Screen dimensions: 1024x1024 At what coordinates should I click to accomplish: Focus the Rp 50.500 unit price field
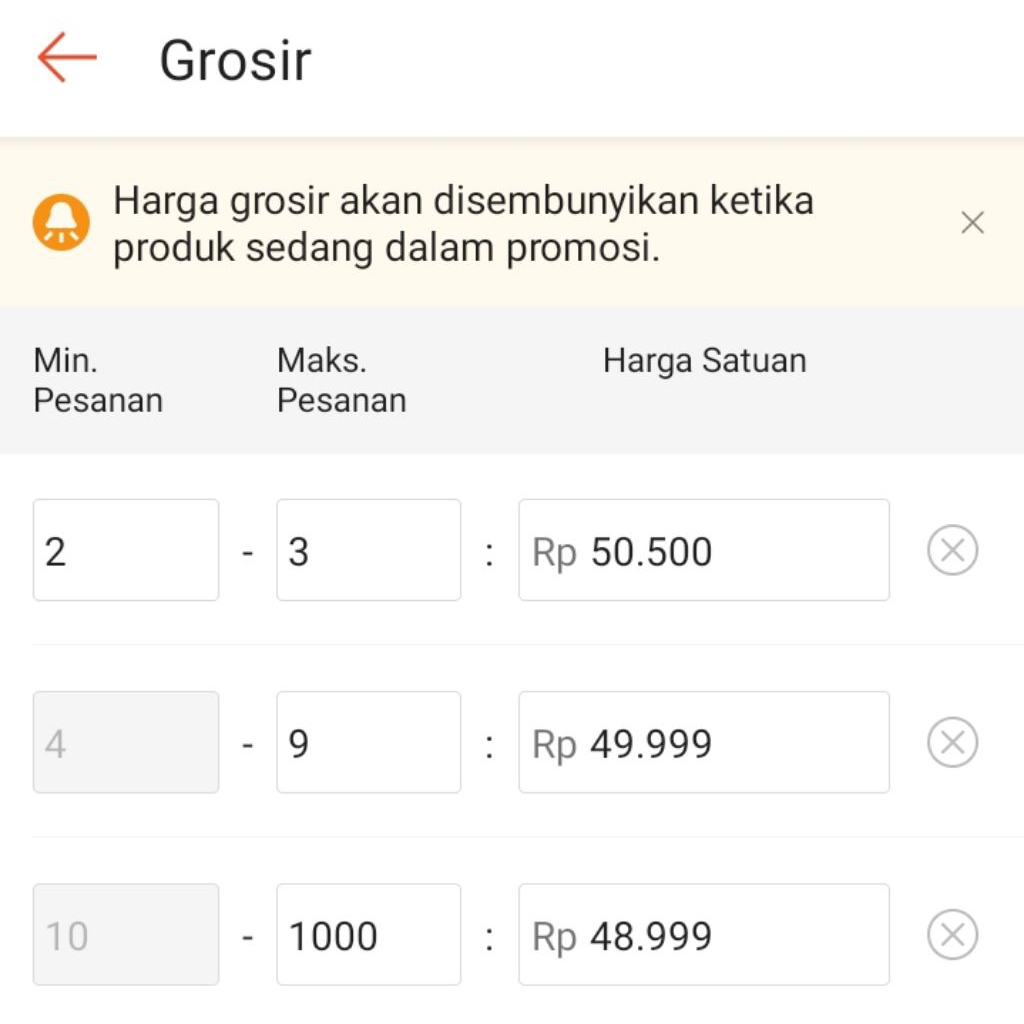click(703, 550)
